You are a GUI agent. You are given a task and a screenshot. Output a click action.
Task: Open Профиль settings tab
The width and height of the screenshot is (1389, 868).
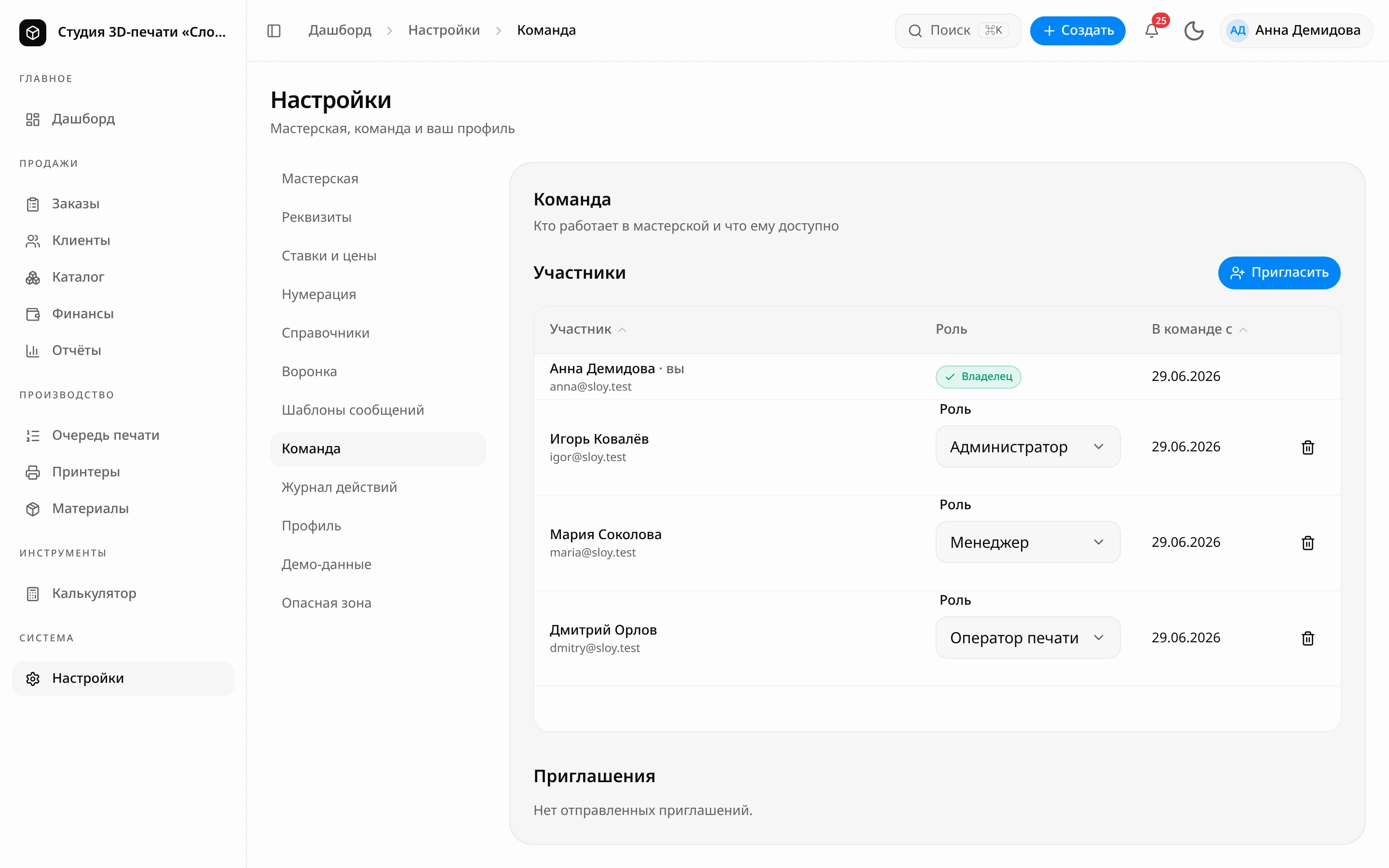coord(378,526)
